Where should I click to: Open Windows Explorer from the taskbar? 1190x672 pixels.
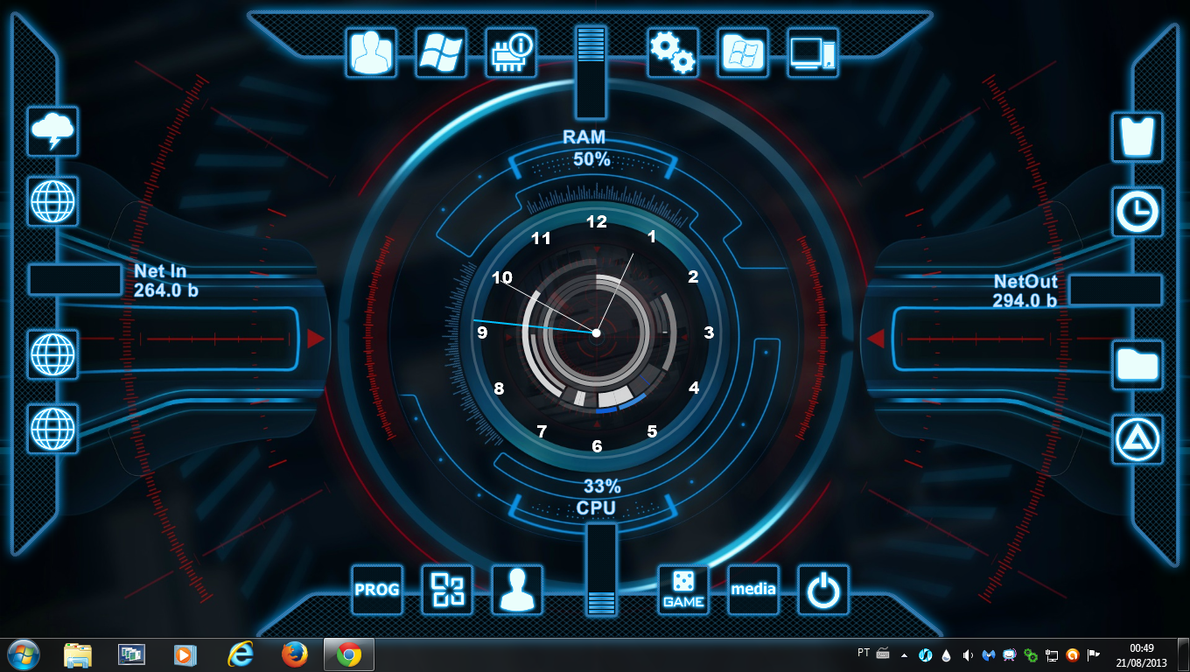77,655
